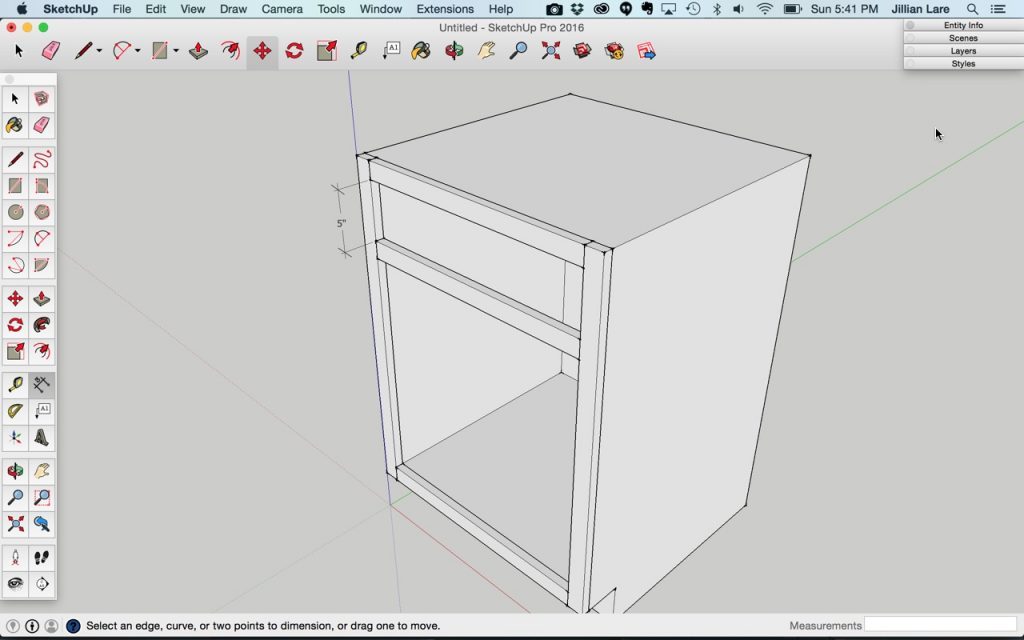
Task: Open the Layers panel on the right
Action: 962,50
